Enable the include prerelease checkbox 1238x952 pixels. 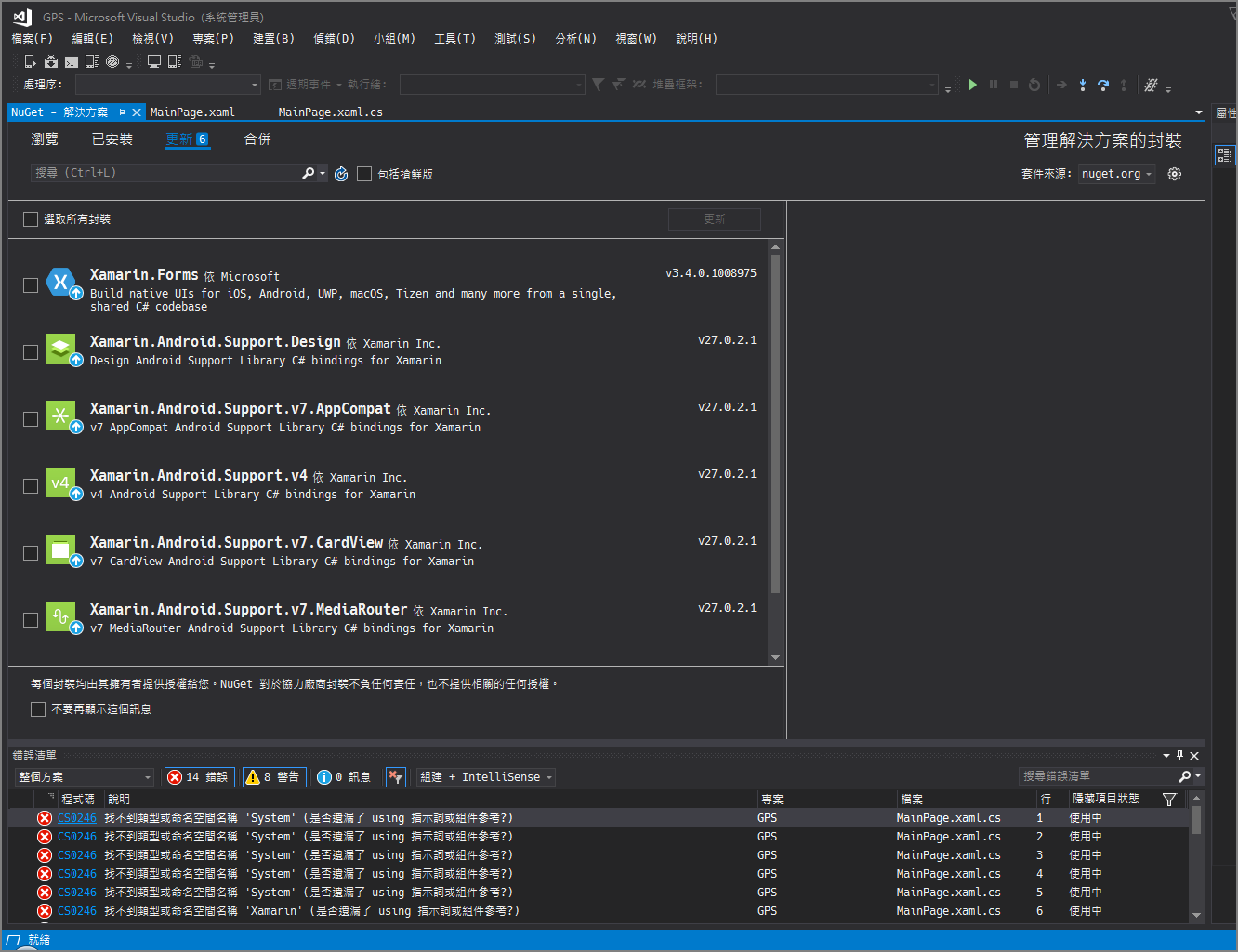tap(364, 174)
